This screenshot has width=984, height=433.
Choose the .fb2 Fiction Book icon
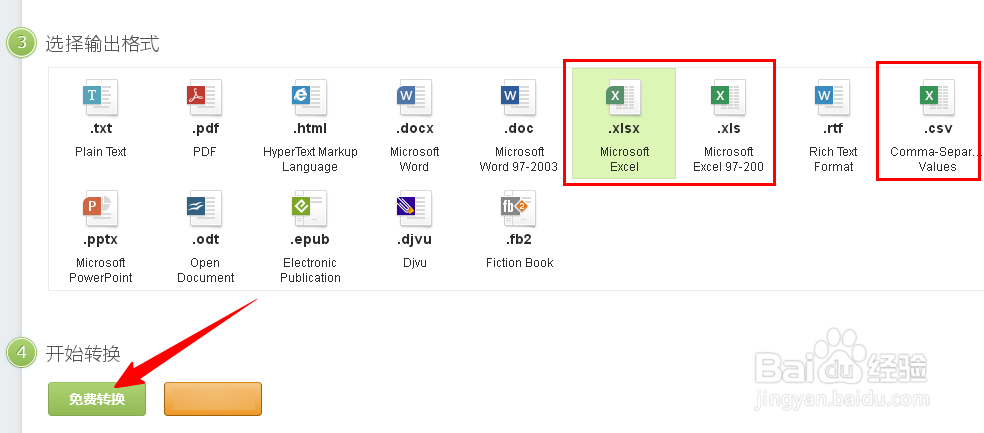[518, 207]
